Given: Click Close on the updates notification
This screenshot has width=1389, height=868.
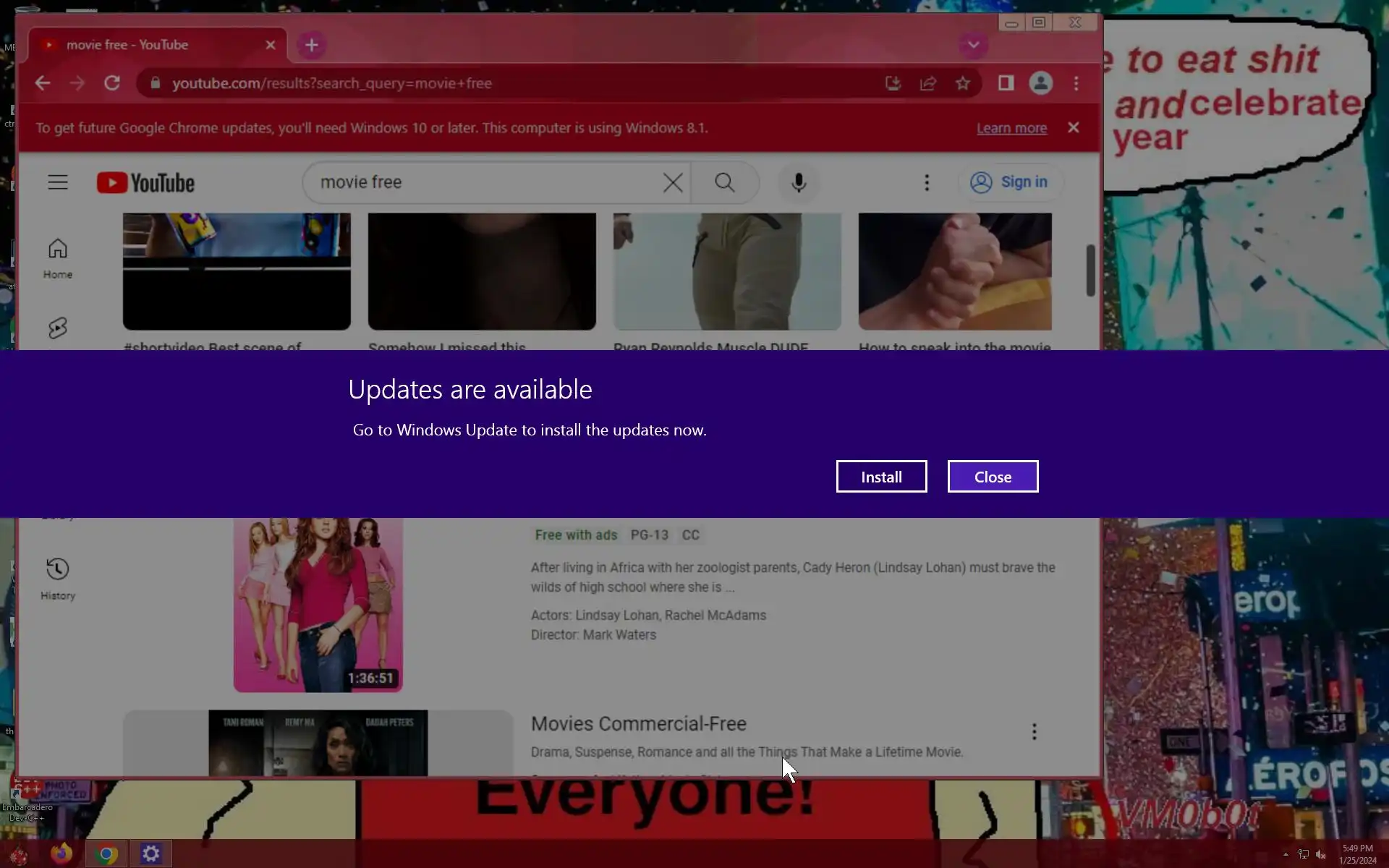Looking at the screenshot, I should [992, 477].
